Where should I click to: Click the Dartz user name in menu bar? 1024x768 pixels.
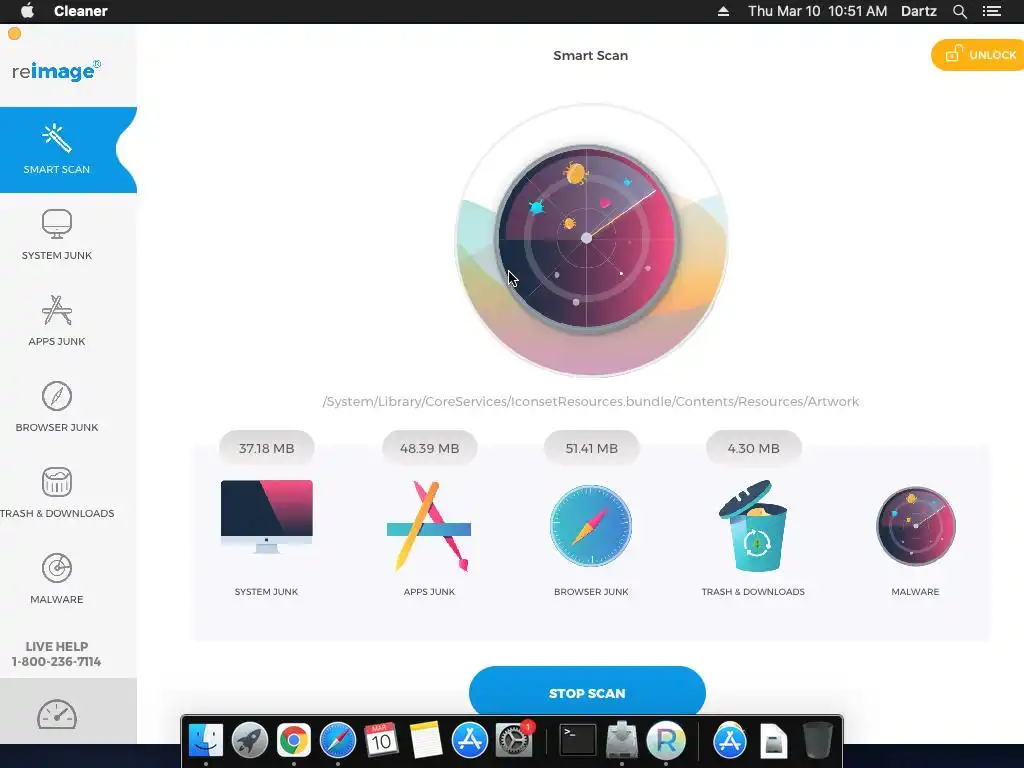tap(919, 11)
